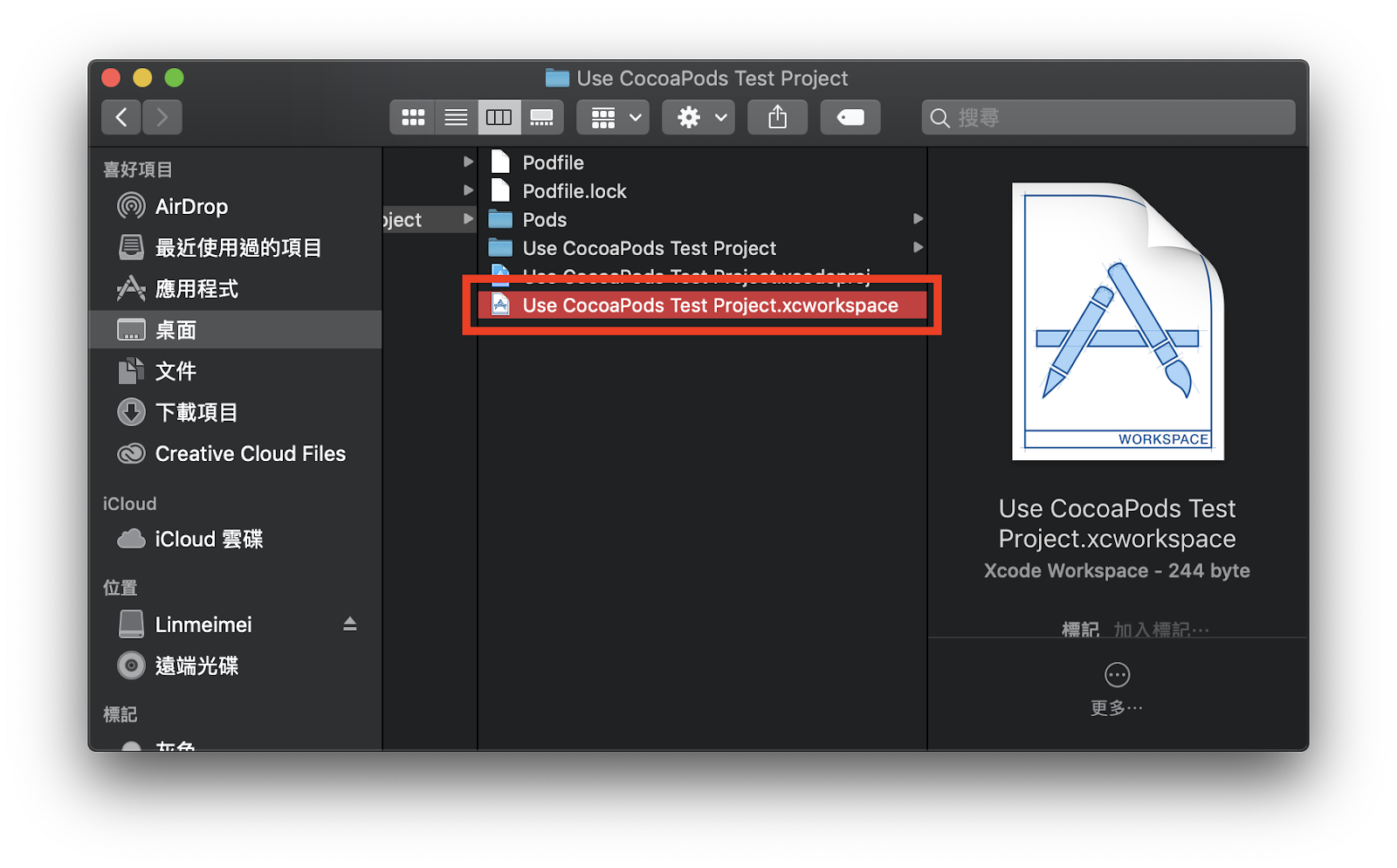Minimize the Finder window with yellow button
The width and height of the screenshot is (1397, 868).
click(142, 78)
